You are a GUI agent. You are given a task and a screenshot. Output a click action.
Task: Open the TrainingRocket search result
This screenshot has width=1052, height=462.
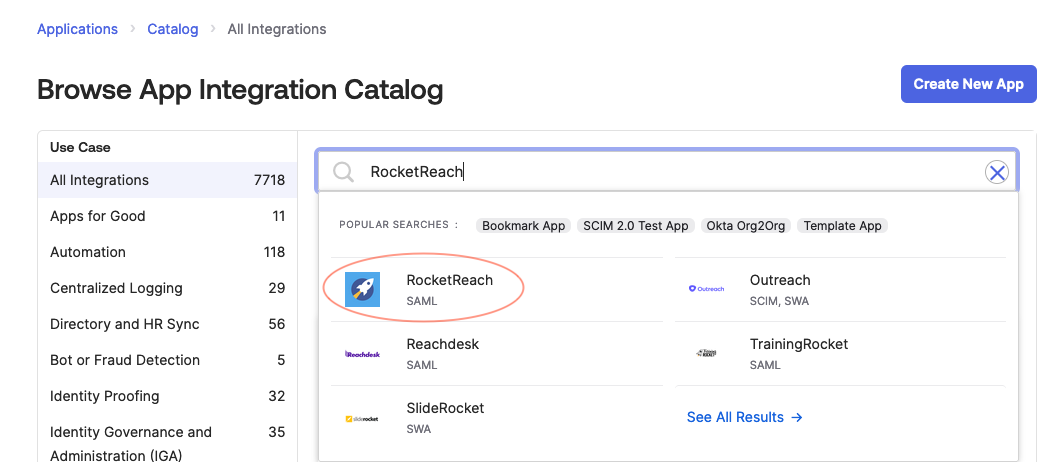tap(840, 353)
